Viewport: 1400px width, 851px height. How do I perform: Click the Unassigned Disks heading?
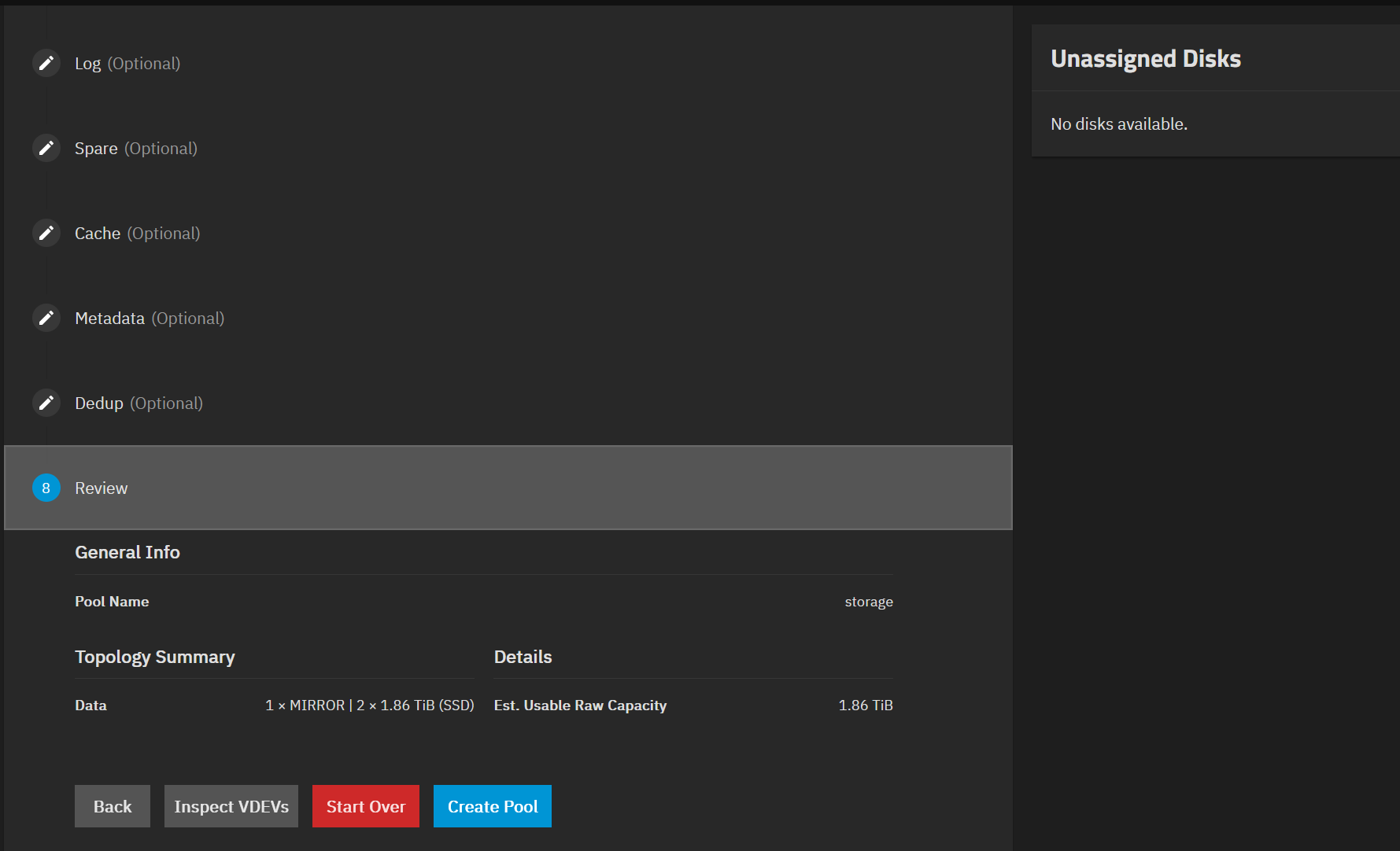tap(1146, 58)
